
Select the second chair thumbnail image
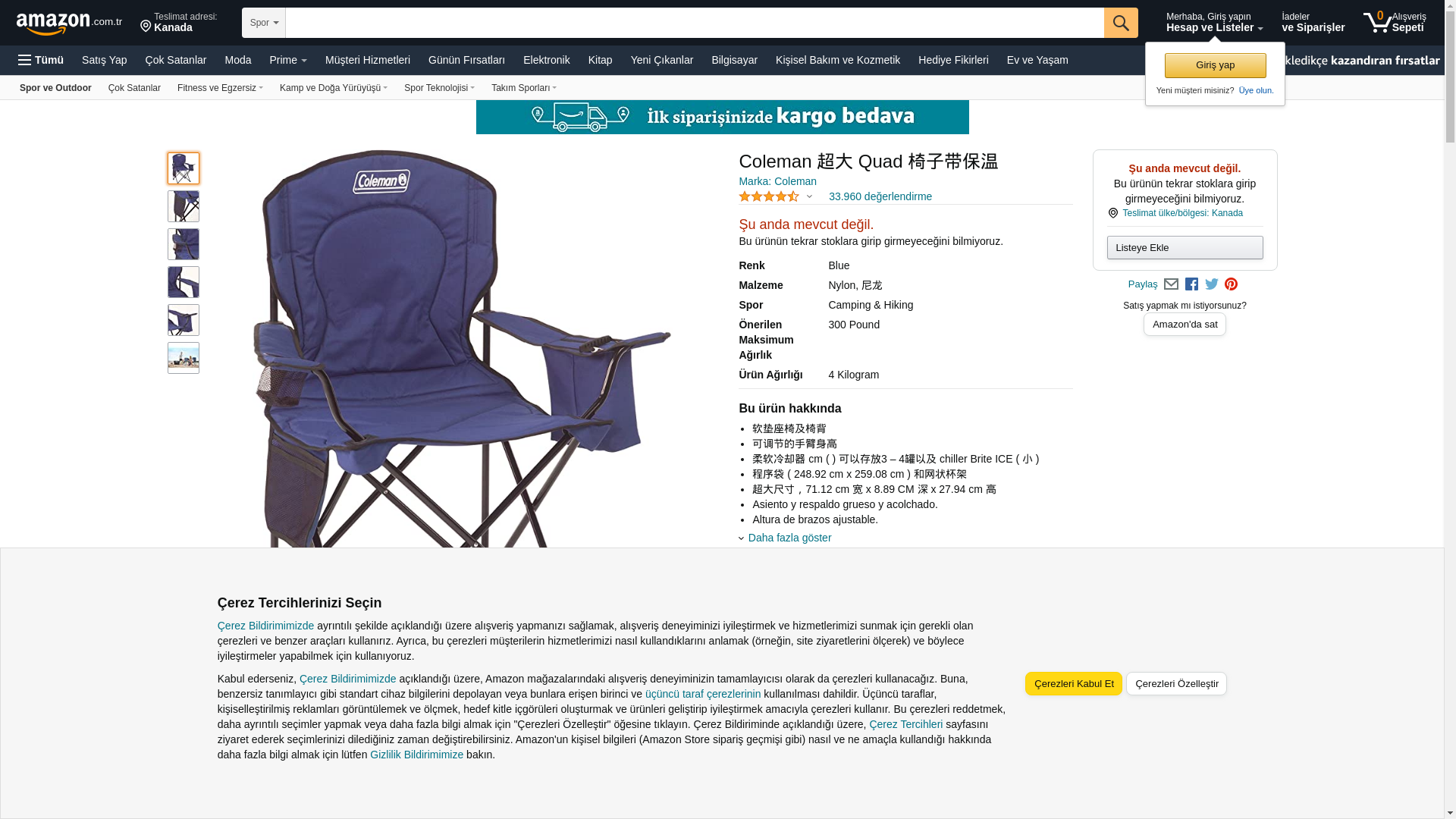coord(184,206)
